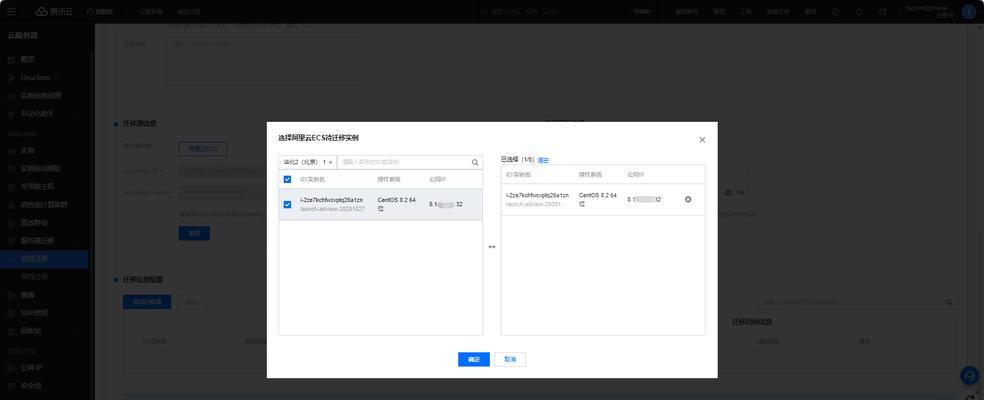Open 置放群组 sidebar icon
Viewport: 984px width, 400px height.
[11, 222]
